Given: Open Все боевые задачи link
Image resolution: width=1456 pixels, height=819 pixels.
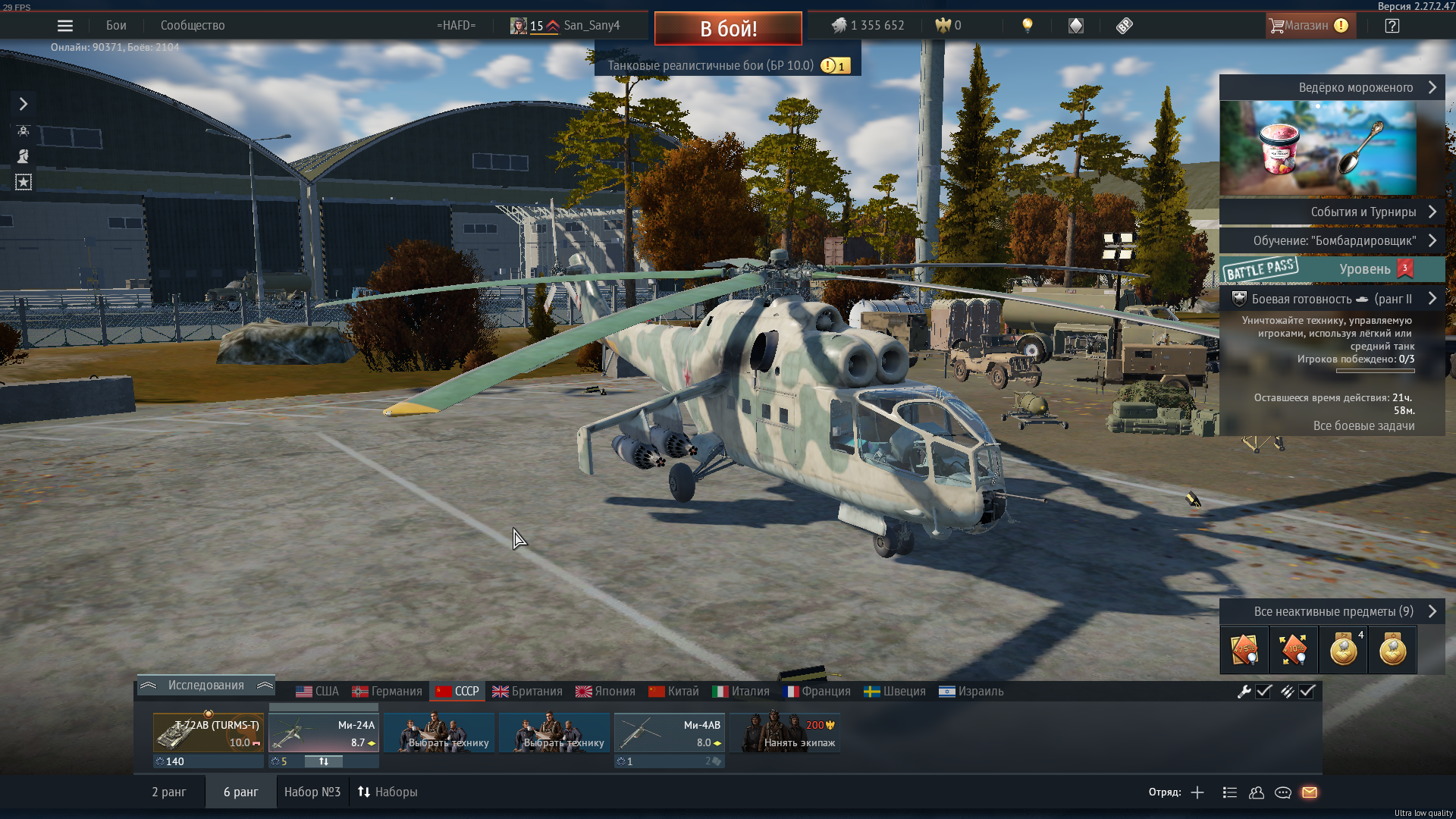Looking at the screenshot, I should coord(1363,426).
